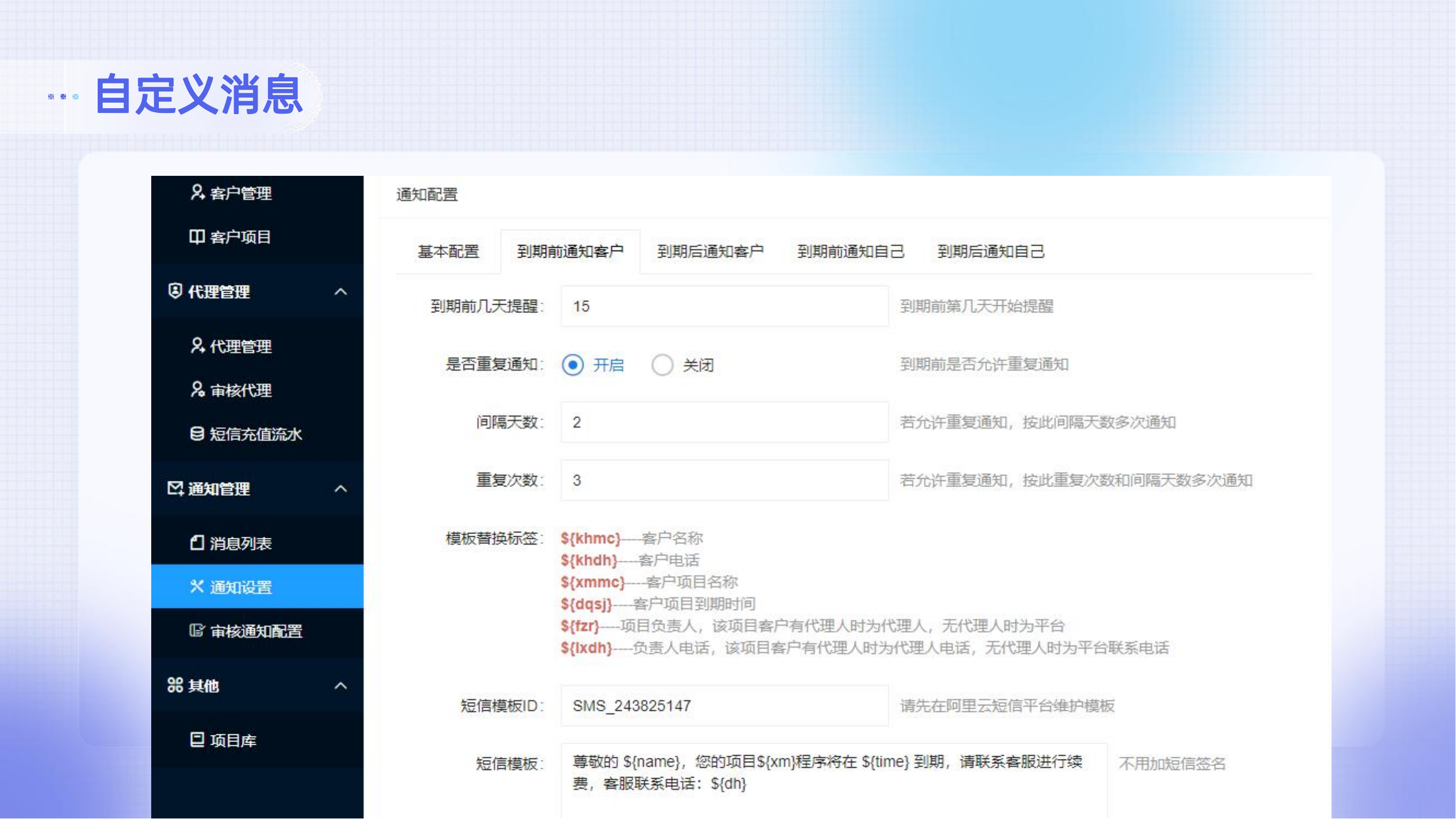Open 代理管理 submenu item with person icon

231,346
